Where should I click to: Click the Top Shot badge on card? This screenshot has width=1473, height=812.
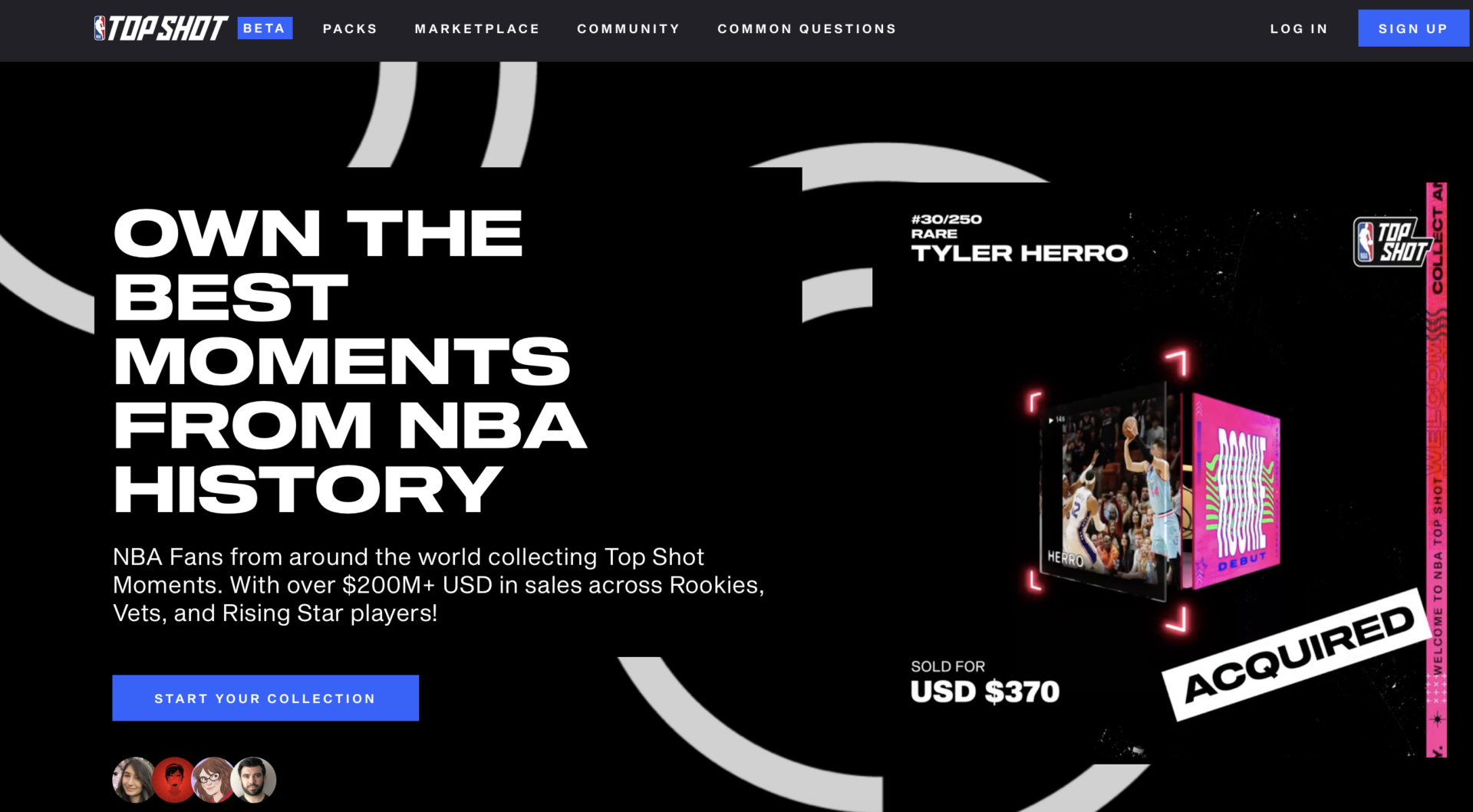[x=1392, y=242]
